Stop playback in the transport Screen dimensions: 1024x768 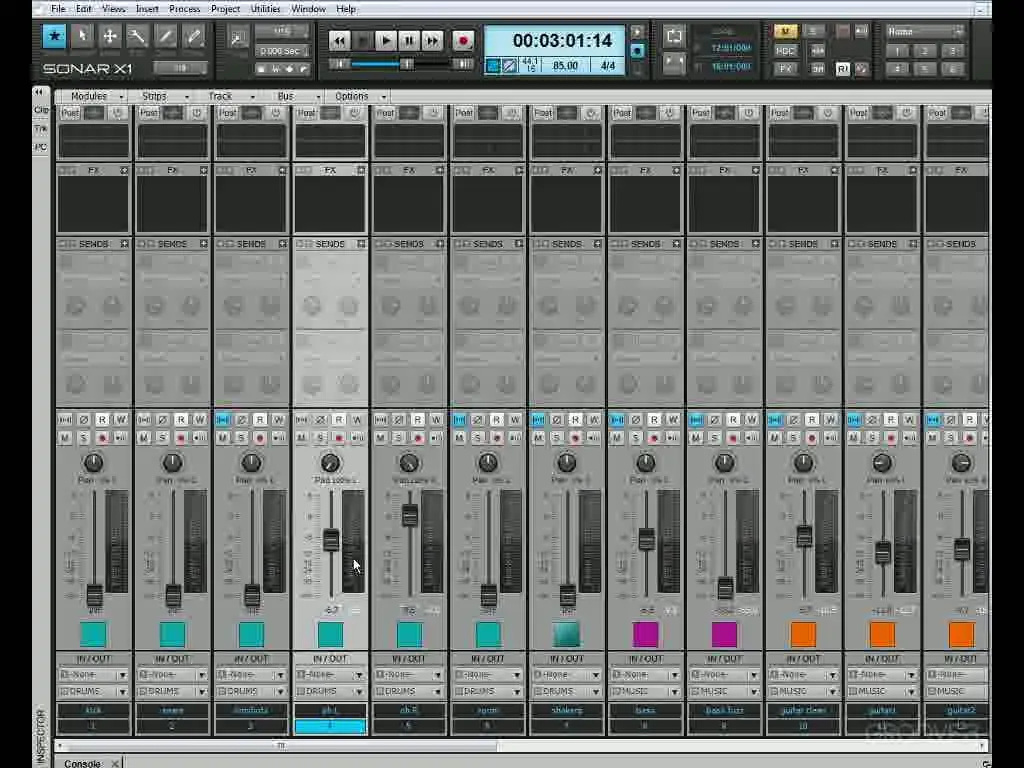pos(362,40)
